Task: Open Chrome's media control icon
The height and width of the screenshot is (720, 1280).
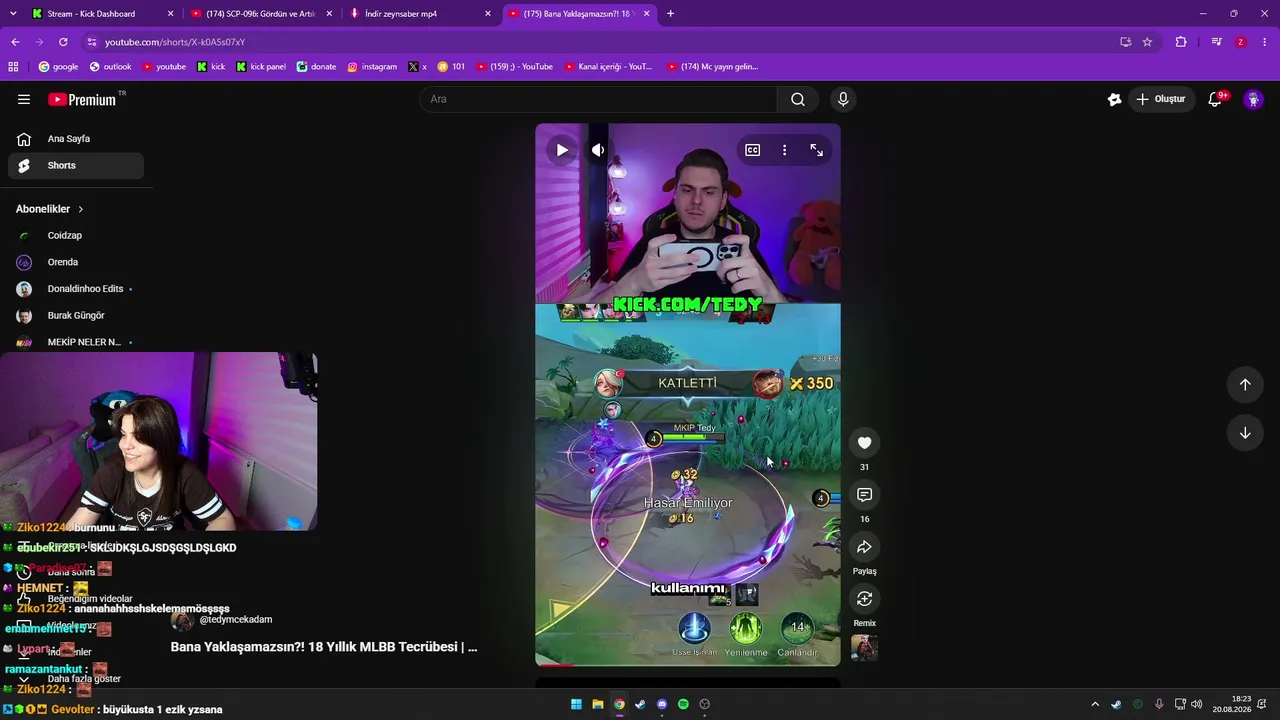Action: [x=1216, y=42]
